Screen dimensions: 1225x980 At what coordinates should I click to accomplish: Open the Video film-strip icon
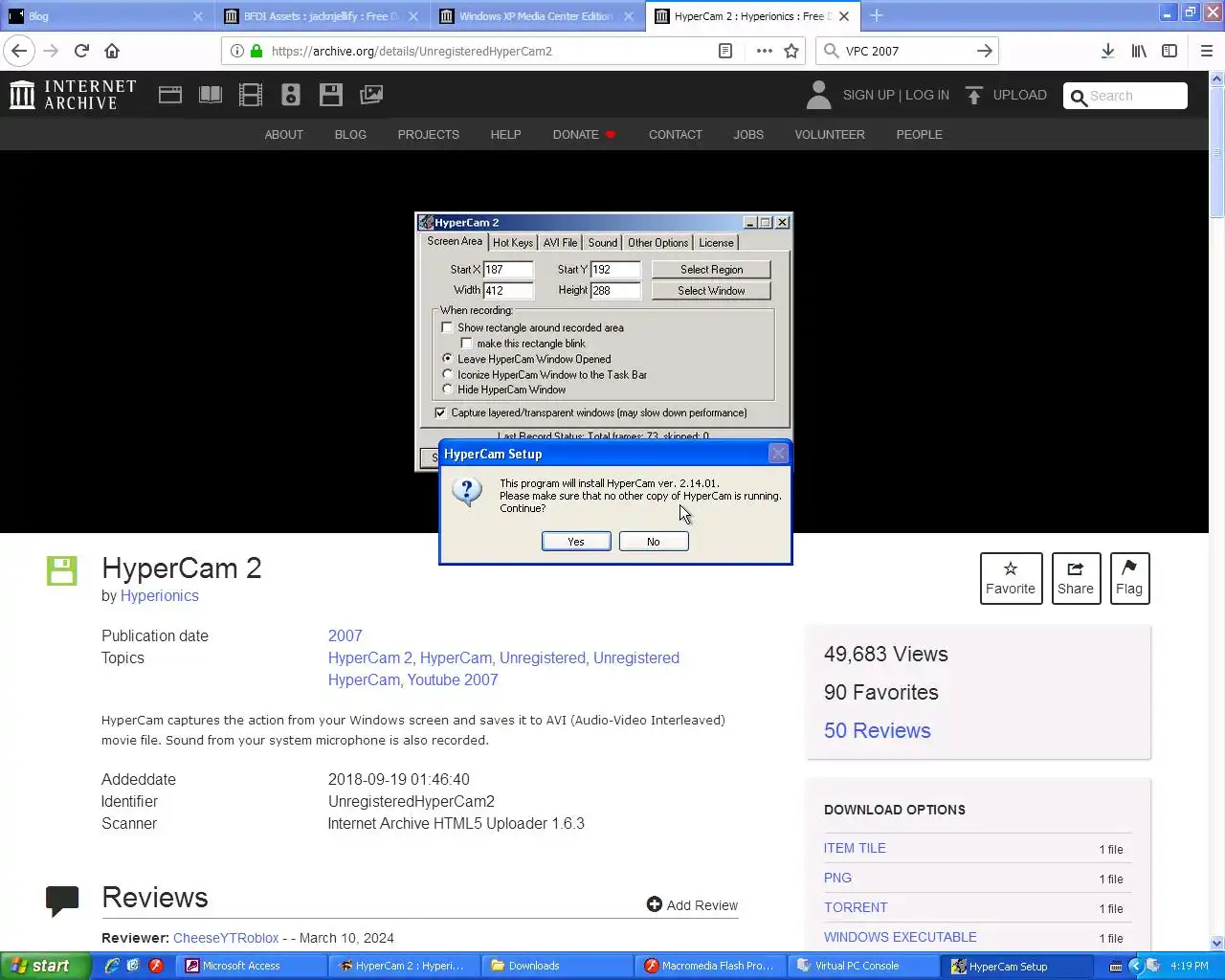251,95
